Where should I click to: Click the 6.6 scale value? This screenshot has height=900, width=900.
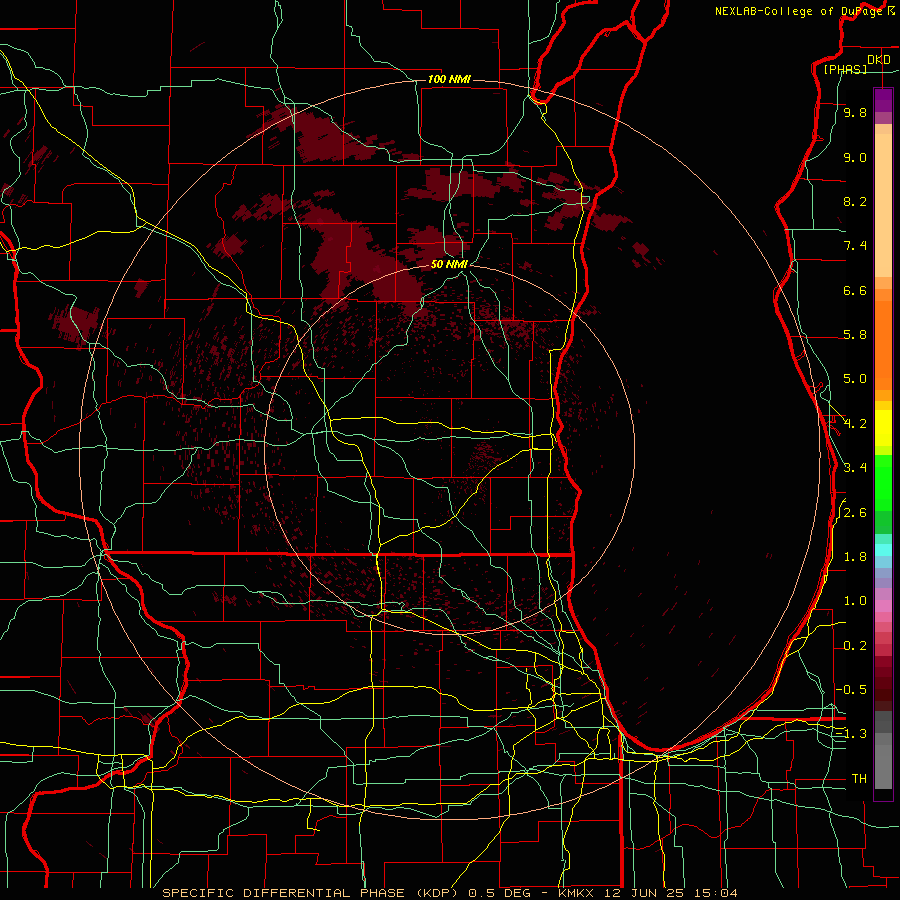point(855,290)
